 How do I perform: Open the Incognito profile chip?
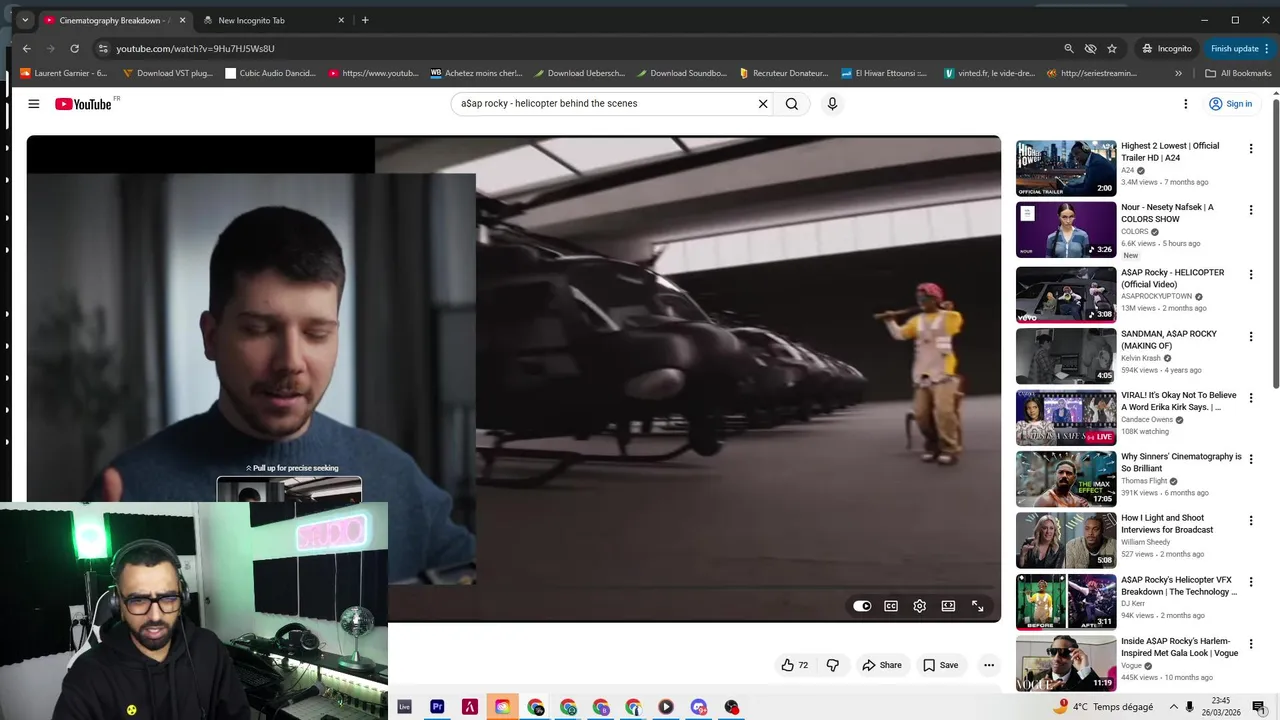pyautogui.click(x=1167, y=48)
